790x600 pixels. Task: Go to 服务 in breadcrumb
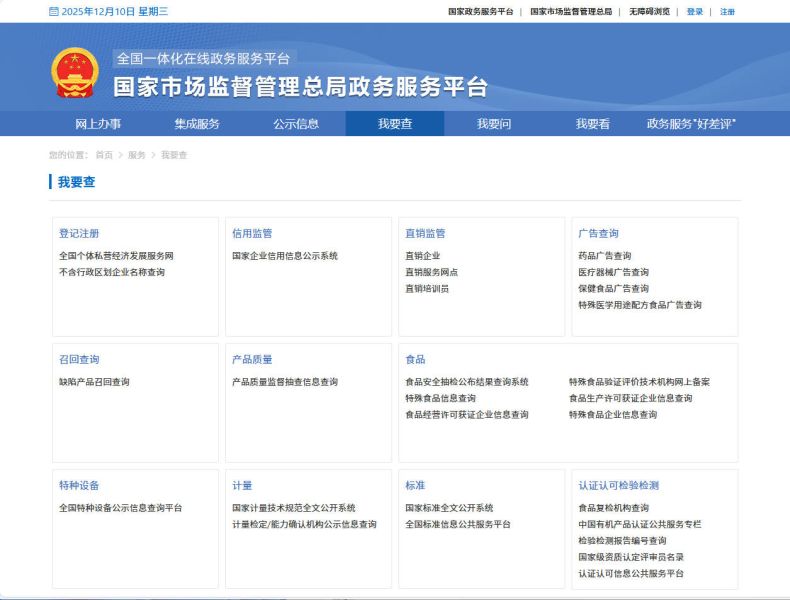pos(137,155)
